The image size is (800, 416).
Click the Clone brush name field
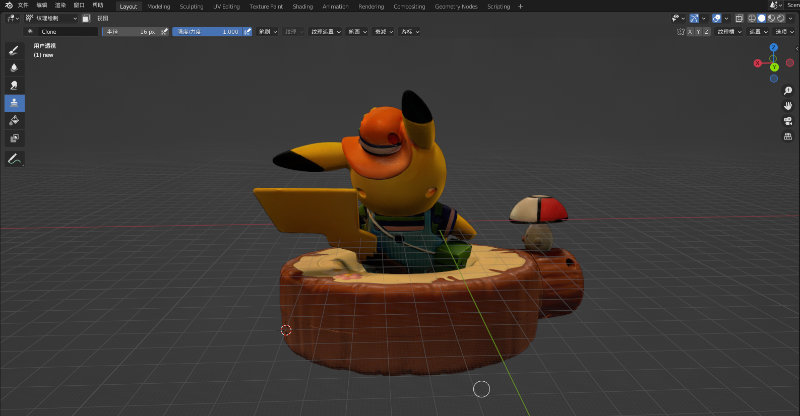(67, 32)
